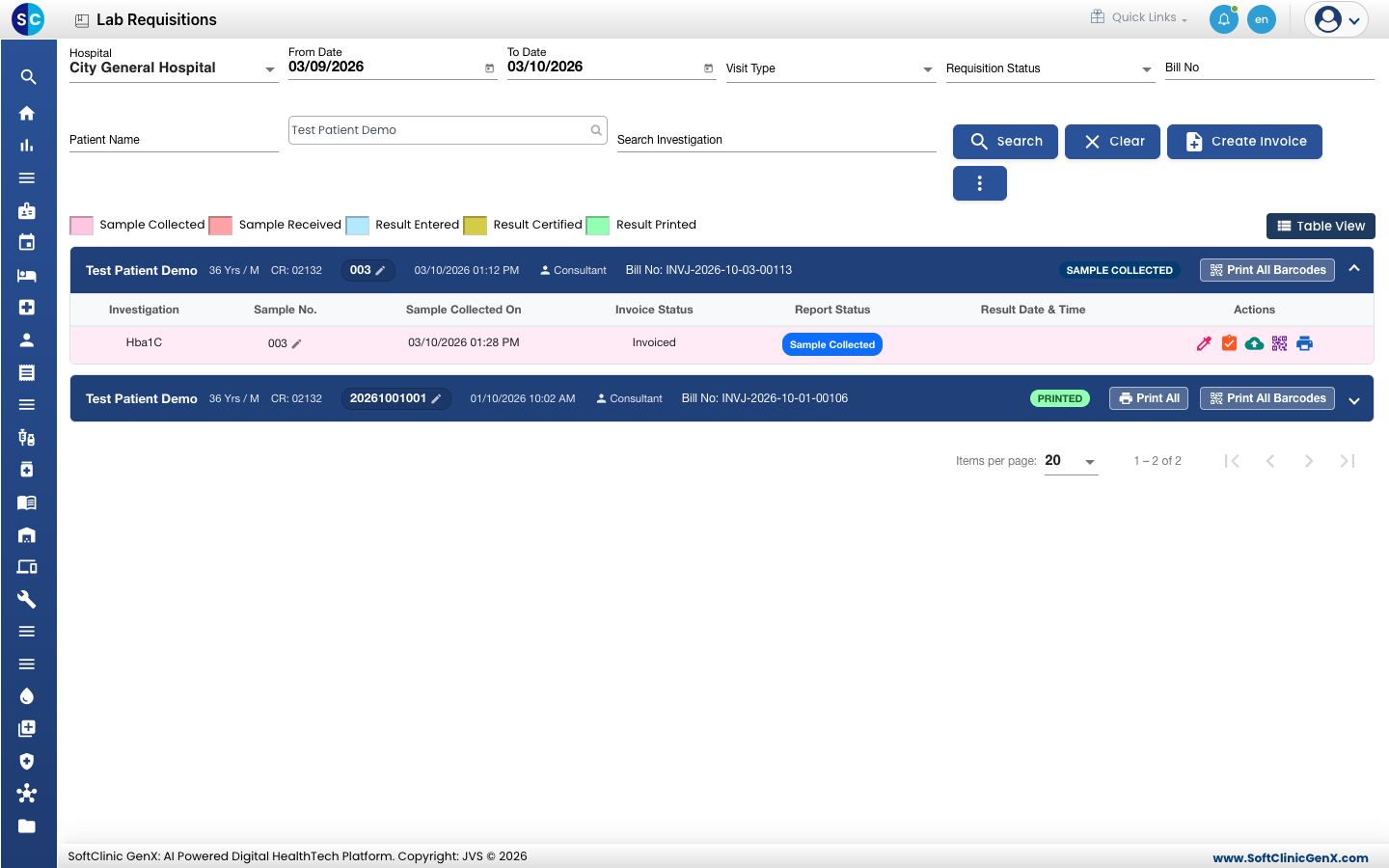Image resolution: width=1389 pixels, height=868 pixels.
Task: Open the three-dot more options button
Action: click(980, 183)
